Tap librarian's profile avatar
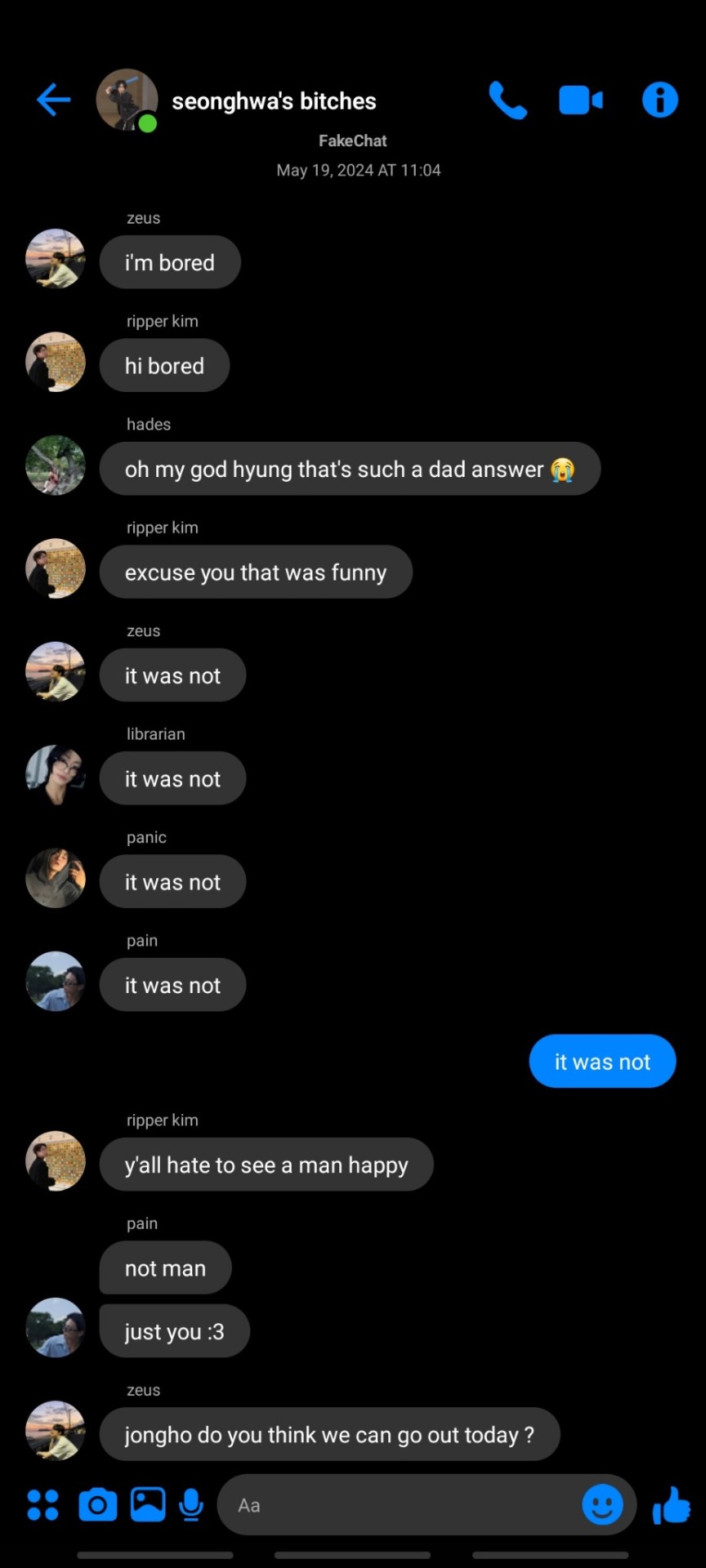706x1568 pixels. point(56,775)
